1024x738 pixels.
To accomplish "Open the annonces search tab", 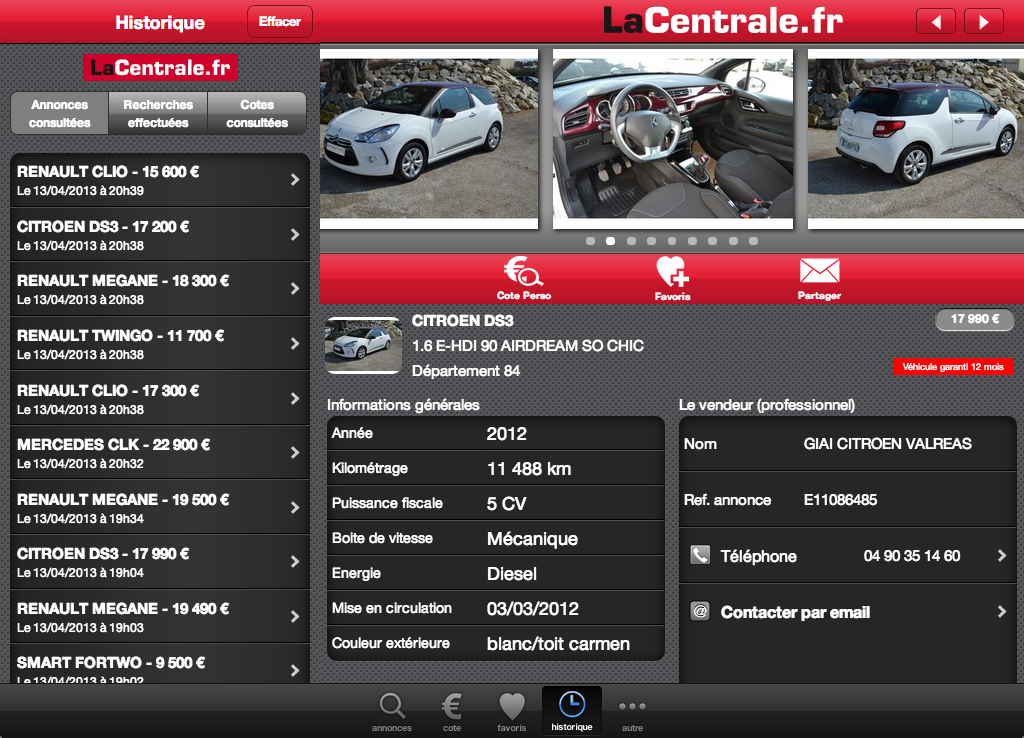I will (392, 712).
